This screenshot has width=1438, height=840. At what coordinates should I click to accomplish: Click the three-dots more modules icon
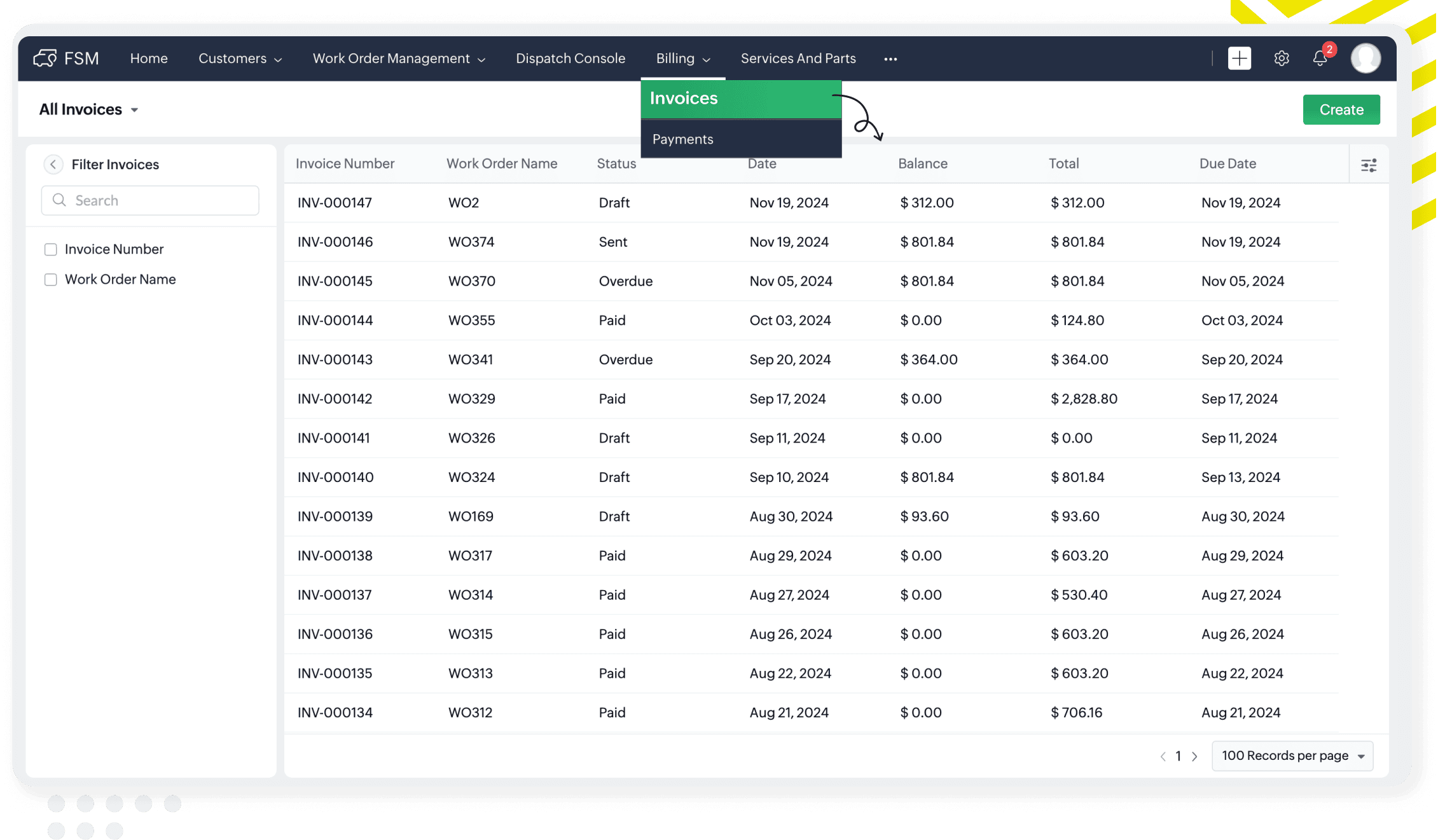tap(890, 59)
